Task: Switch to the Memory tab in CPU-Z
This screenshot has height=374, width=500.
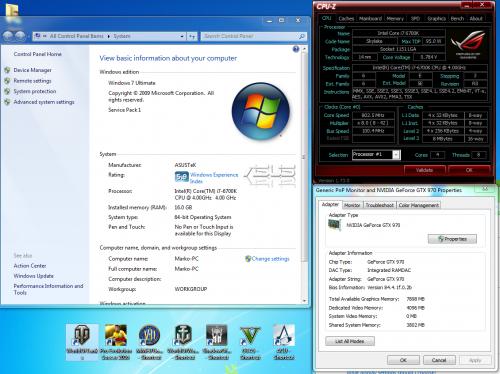Action: (395, 19)
